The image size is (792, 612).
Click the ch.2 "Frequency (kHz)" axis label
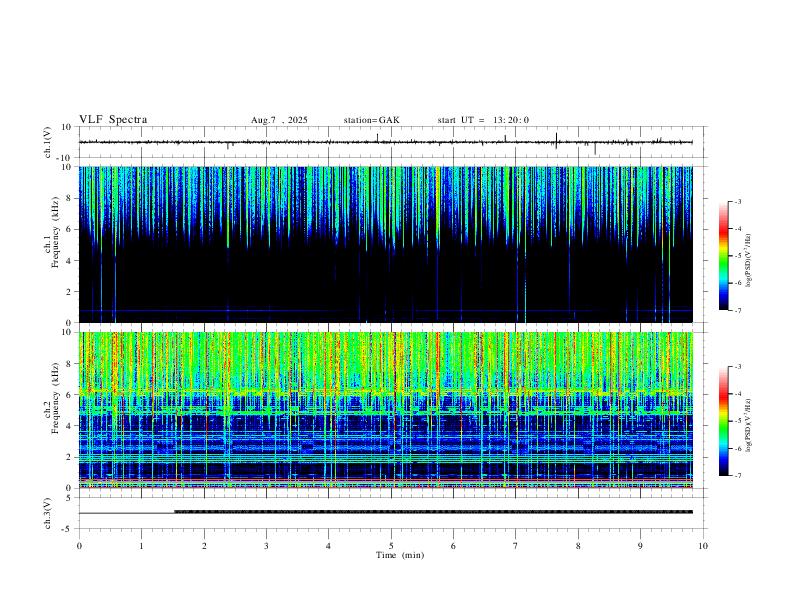[55, 398]
